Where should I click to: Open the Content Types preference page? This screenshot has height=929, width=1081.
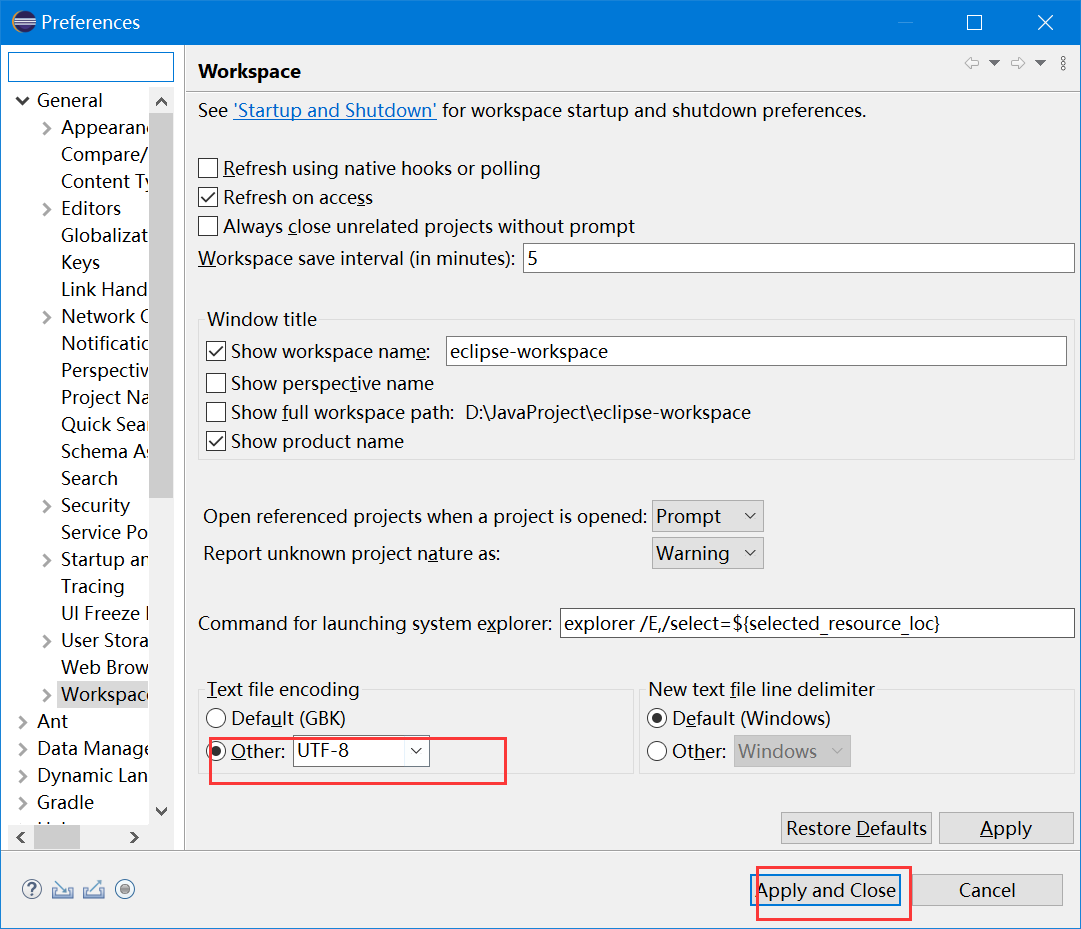[105, 181]
